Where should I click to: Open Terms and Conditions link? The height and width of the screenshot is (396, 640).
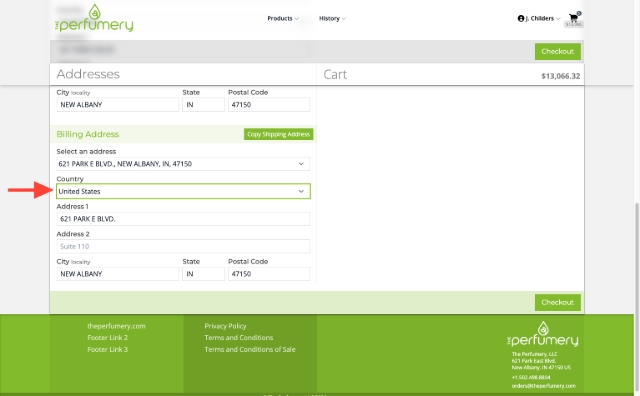coord(239,338)
